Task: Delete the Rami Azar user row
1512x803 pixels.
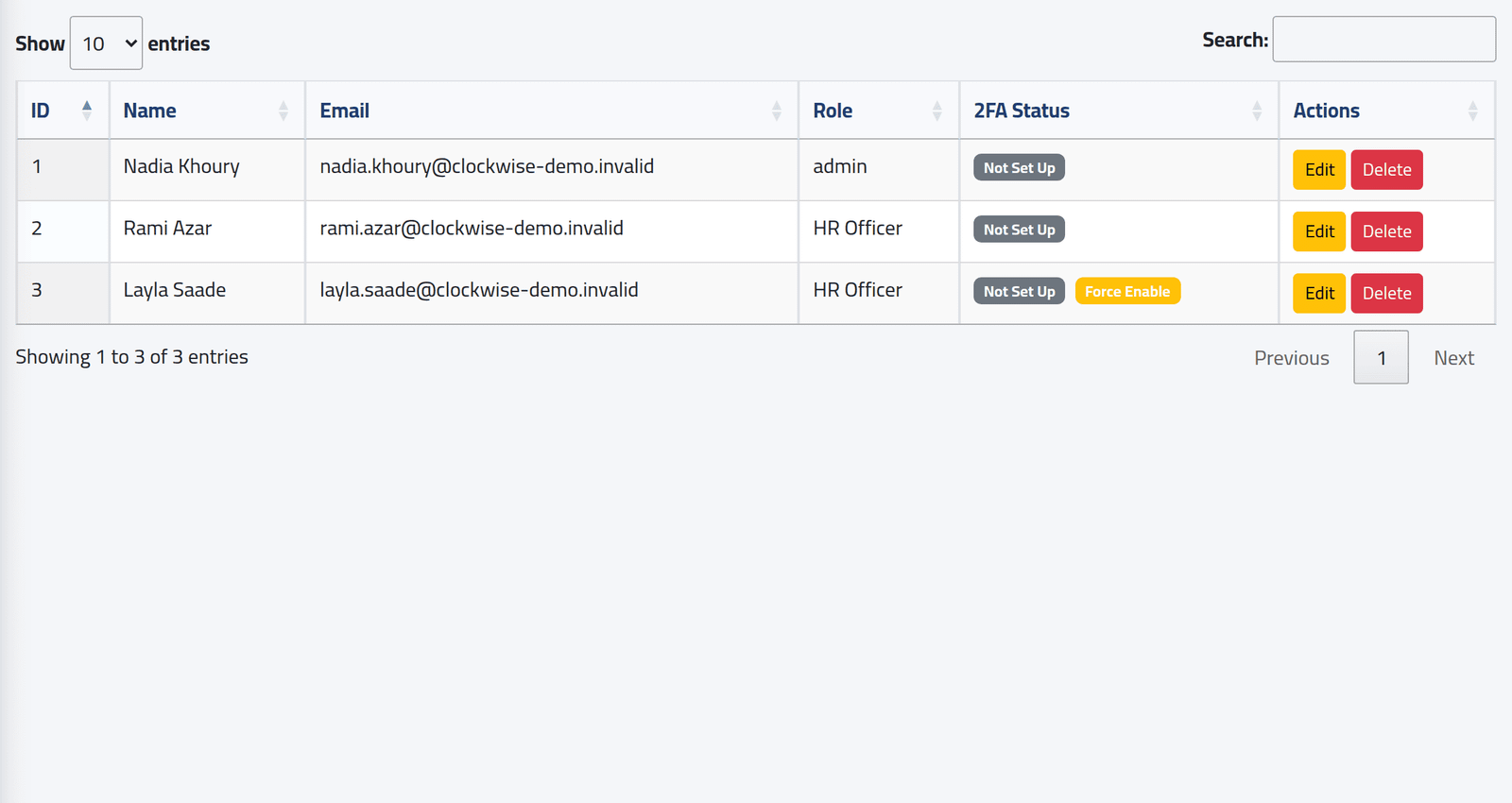Action: coord(1386,231)
